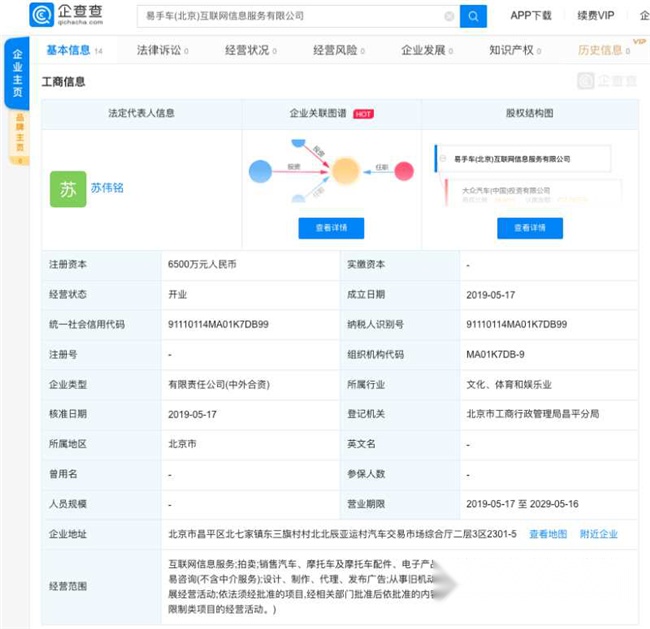This screenshot has width=650, height=629.
Task: Click taxpayer ID value under 纳税人识别号
Action: (517, 324)
